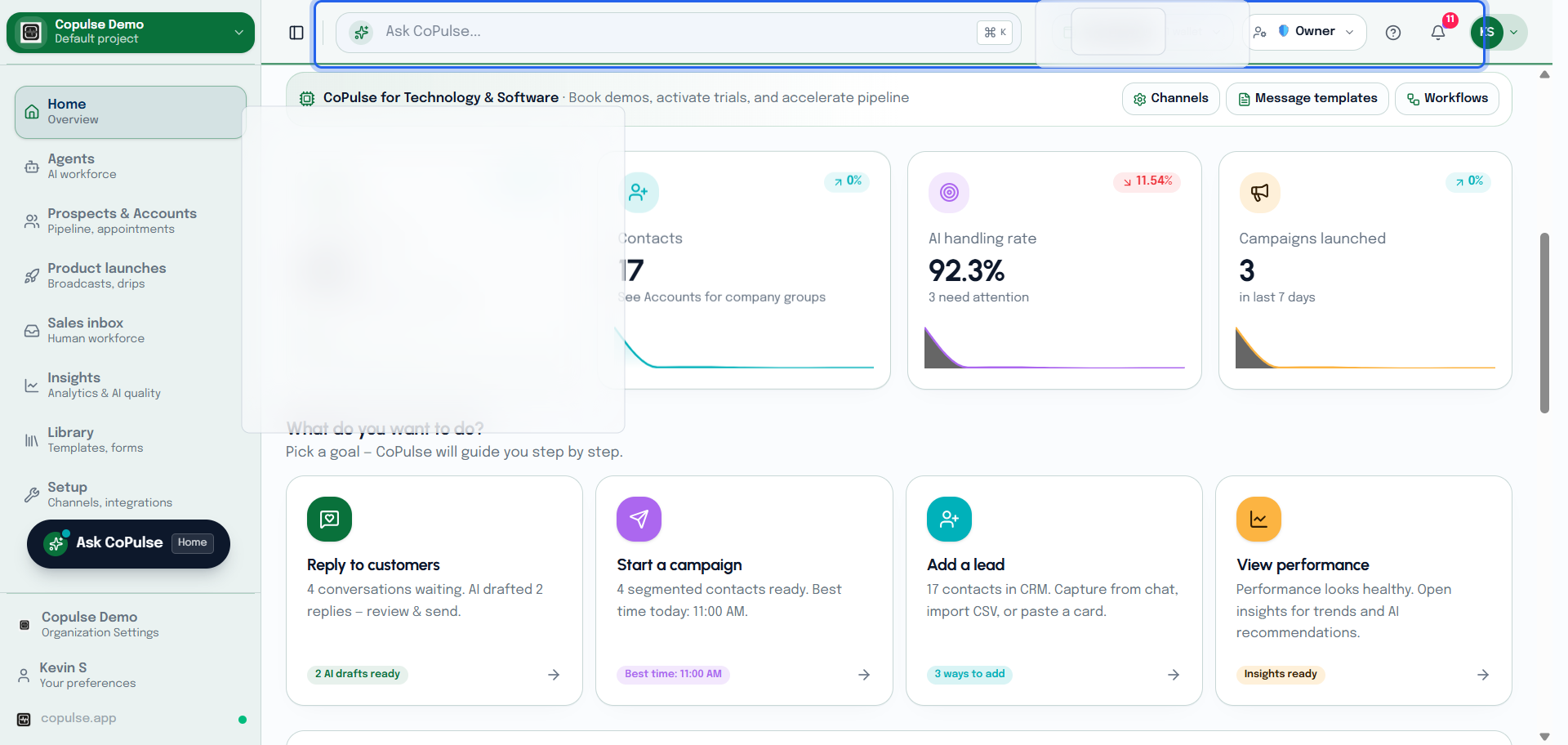Click the View performance arrow

tap(1483, 675)
